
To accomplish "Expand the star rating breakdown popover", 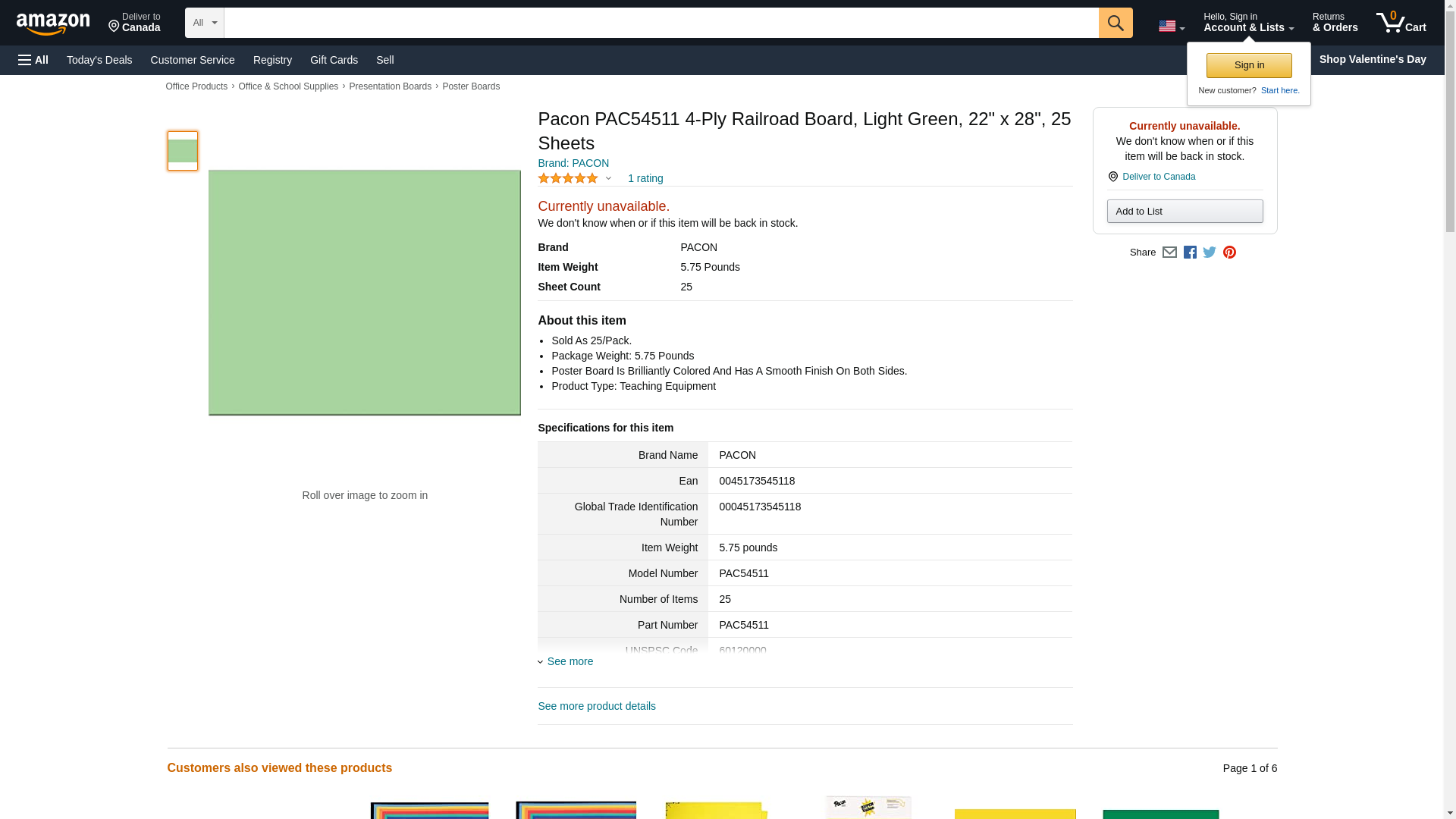I will pyautogui.click(x=608, y=179).
